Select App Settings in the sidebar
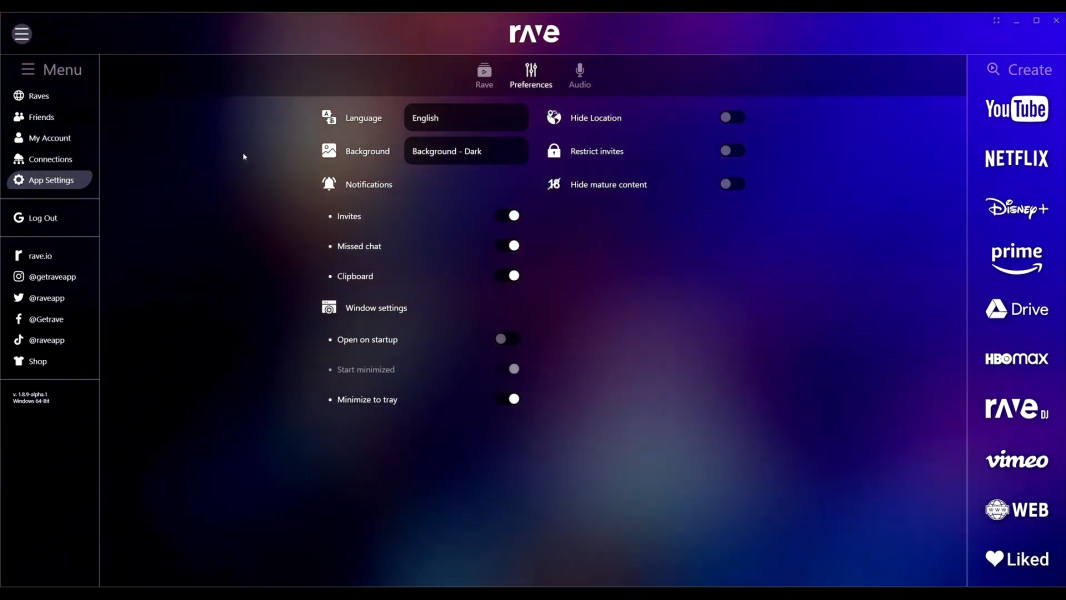This screenshot has width=1066, height=600. [x=50, y=180]
